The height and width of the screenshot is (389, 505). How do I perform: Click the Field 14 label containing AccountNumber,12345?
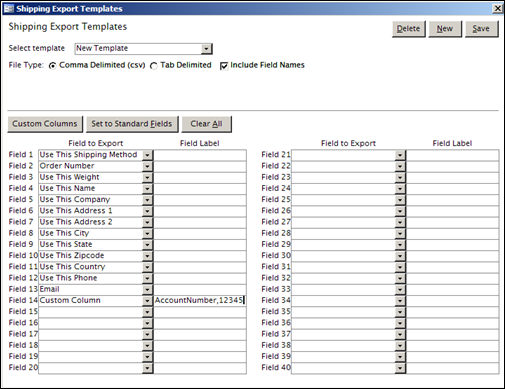pos(200,300)
